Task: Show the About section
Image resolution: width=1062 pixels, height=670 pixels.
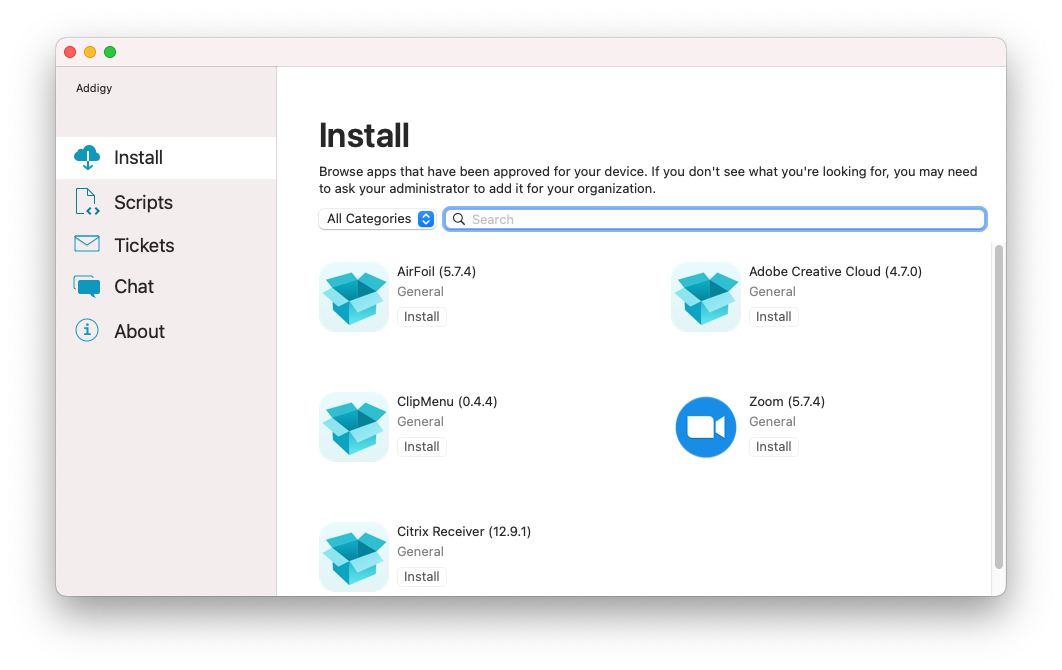Action: (x=166, y=331)
